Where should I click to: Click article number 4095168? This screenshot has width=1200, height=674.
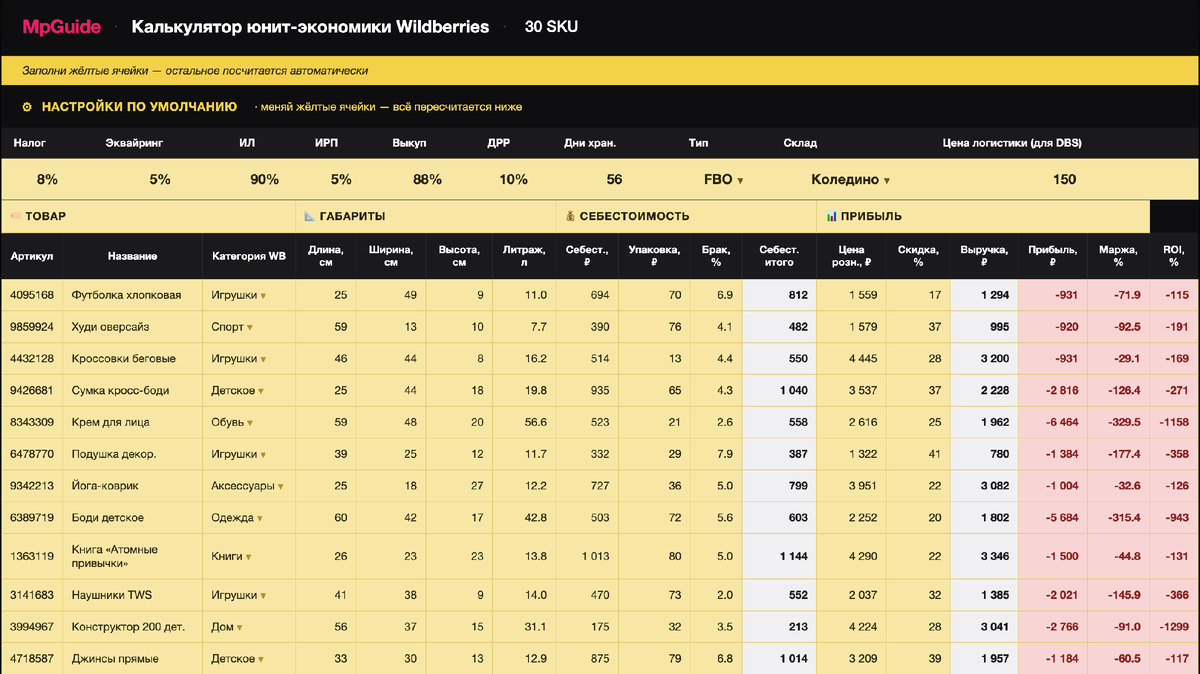(33, 295)
